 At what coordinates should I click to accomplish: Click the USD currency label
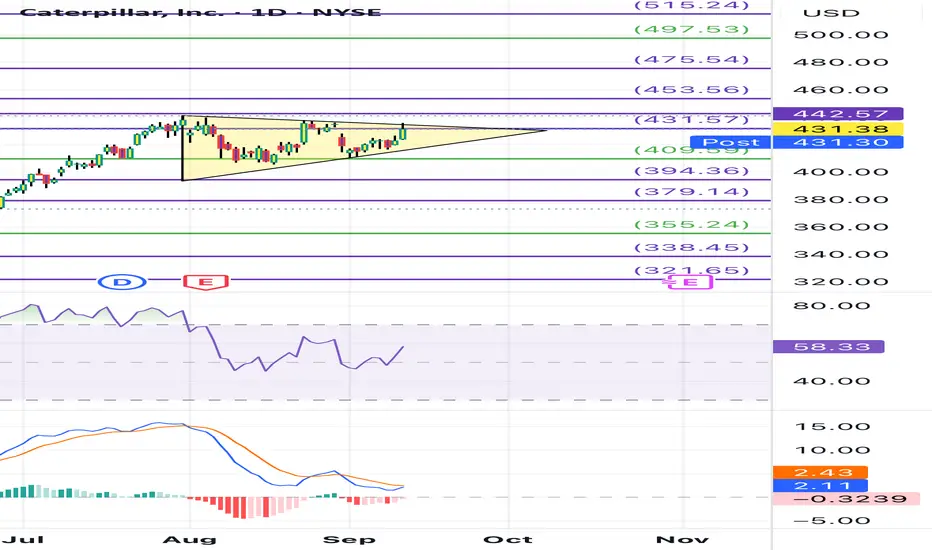(831, 13)
